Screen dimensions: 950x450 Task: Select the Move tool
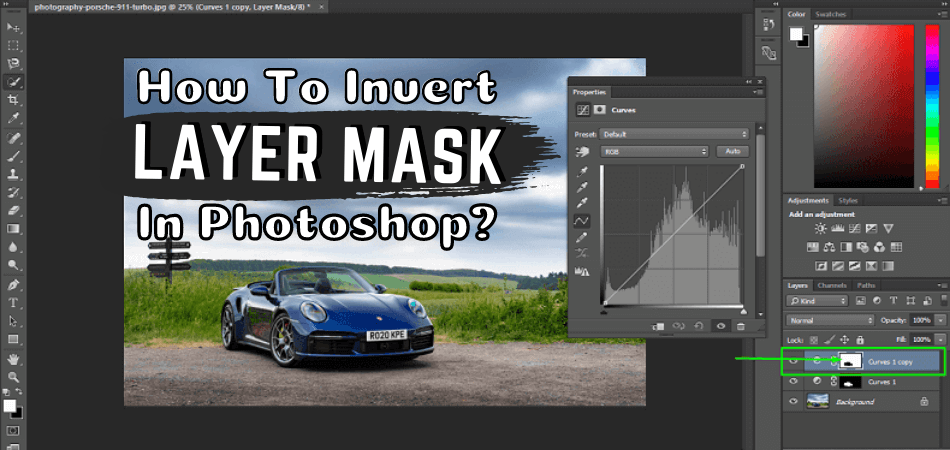pyautogui.click(x=13, y=28)
